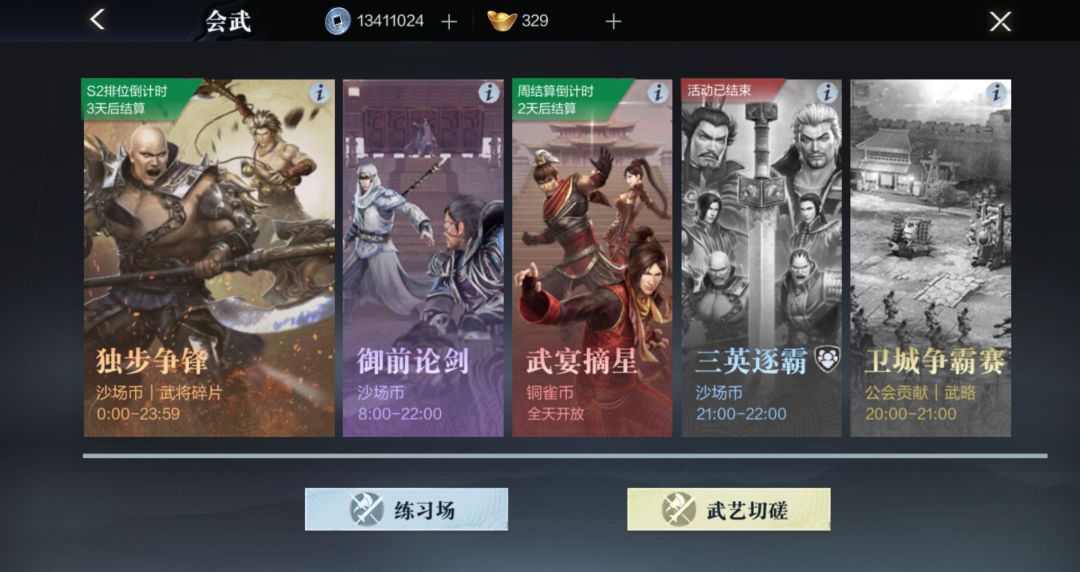
Task: Select the 独步争锋 mode card
Action: tap(209, 258)
